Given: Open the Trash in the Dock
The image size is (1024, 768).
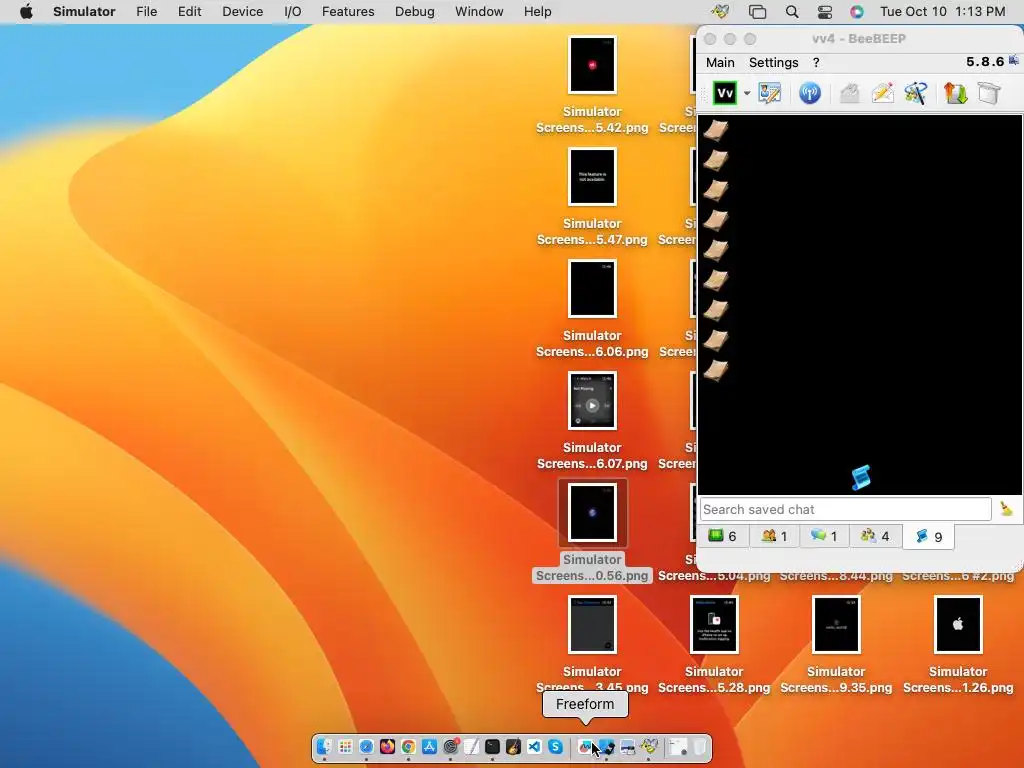Looking at the screenshot, I should (699, 746).
